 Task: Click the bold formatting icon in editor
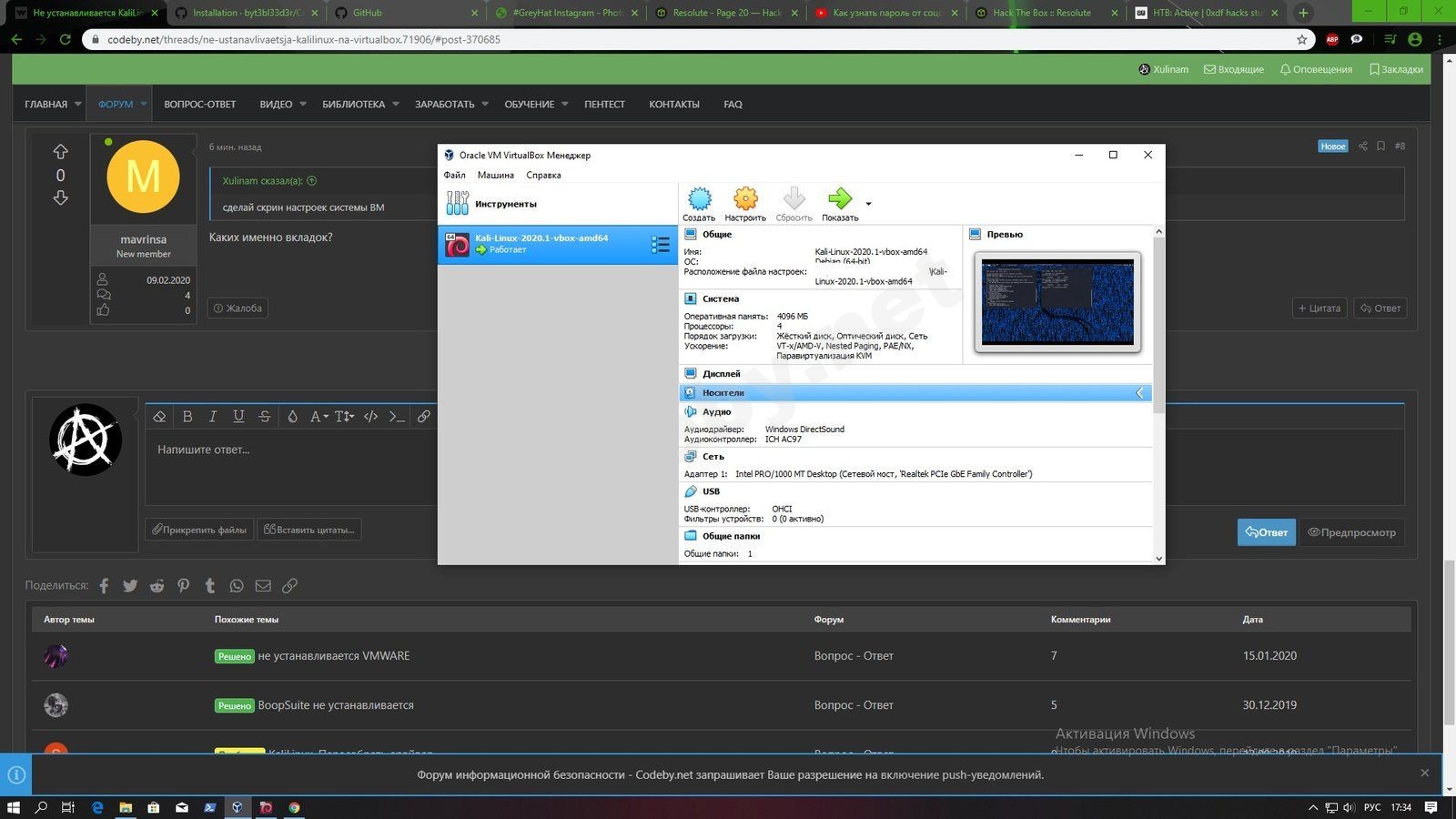click(187, 417)
